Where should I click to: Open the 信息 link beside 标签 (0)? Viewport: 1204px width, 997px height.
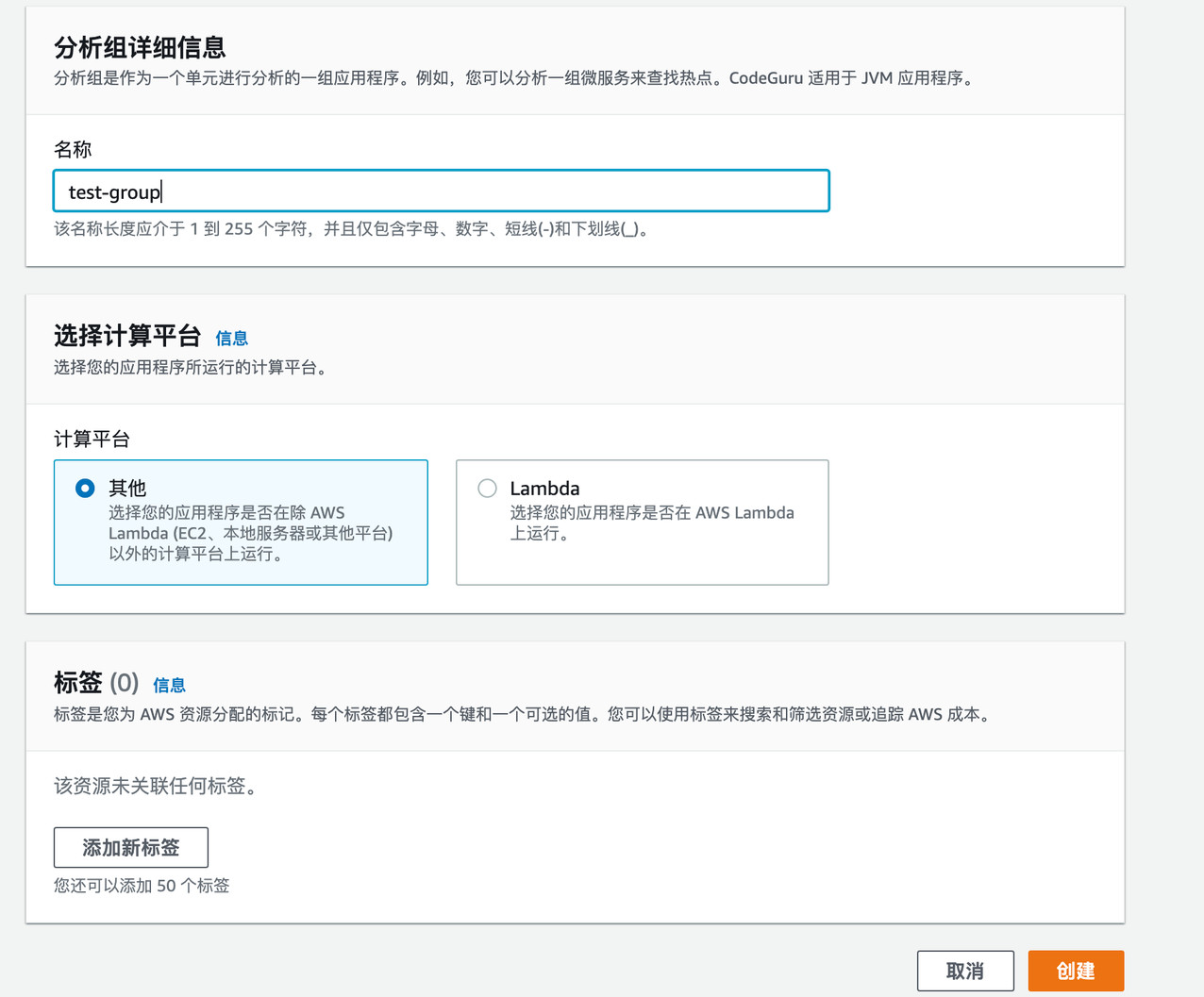point(169,685)
